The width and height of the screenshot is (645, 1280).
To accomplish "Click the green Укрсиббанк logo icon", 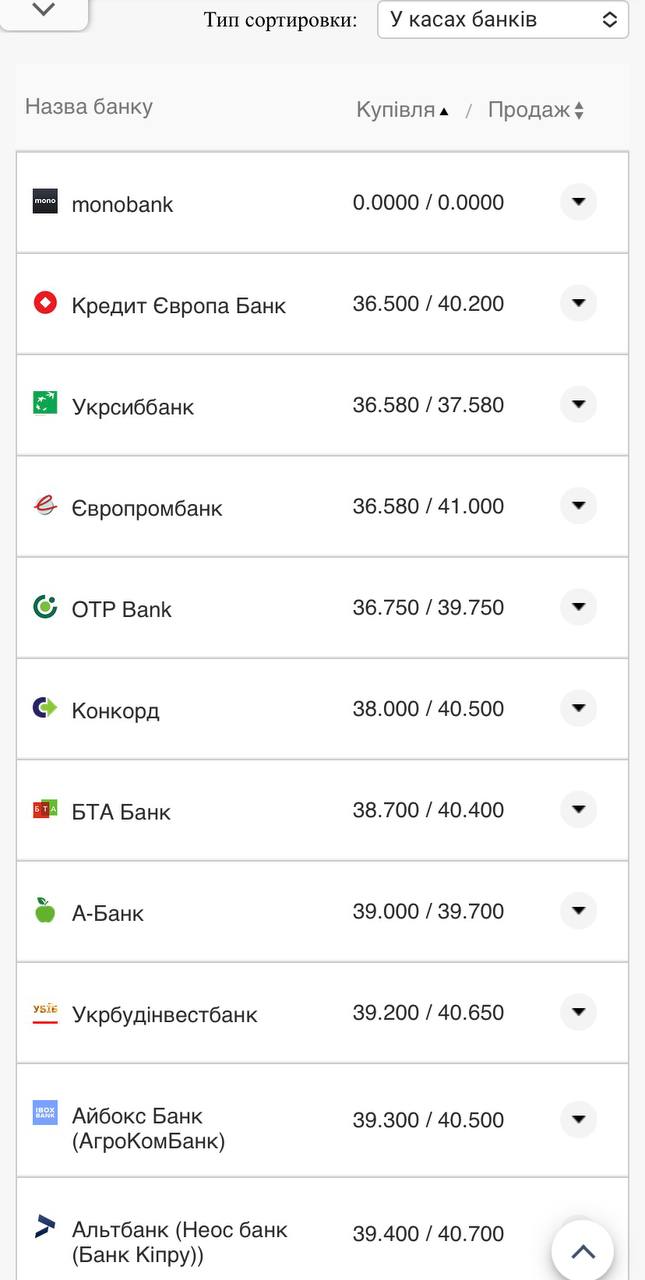I will pos(44,405).
